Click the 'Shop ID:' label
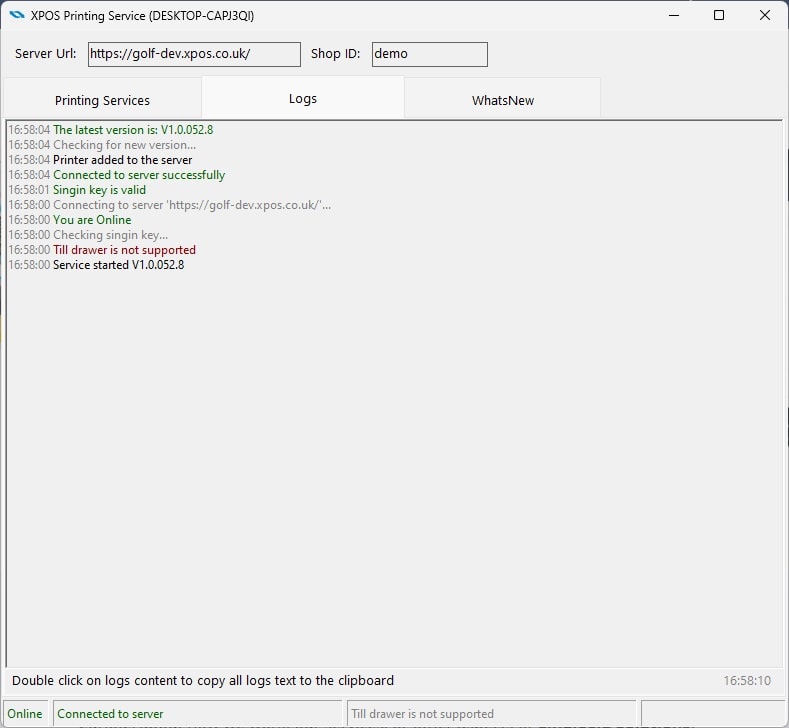This screenshot has width=789, height=728. [x=336, y=53]
